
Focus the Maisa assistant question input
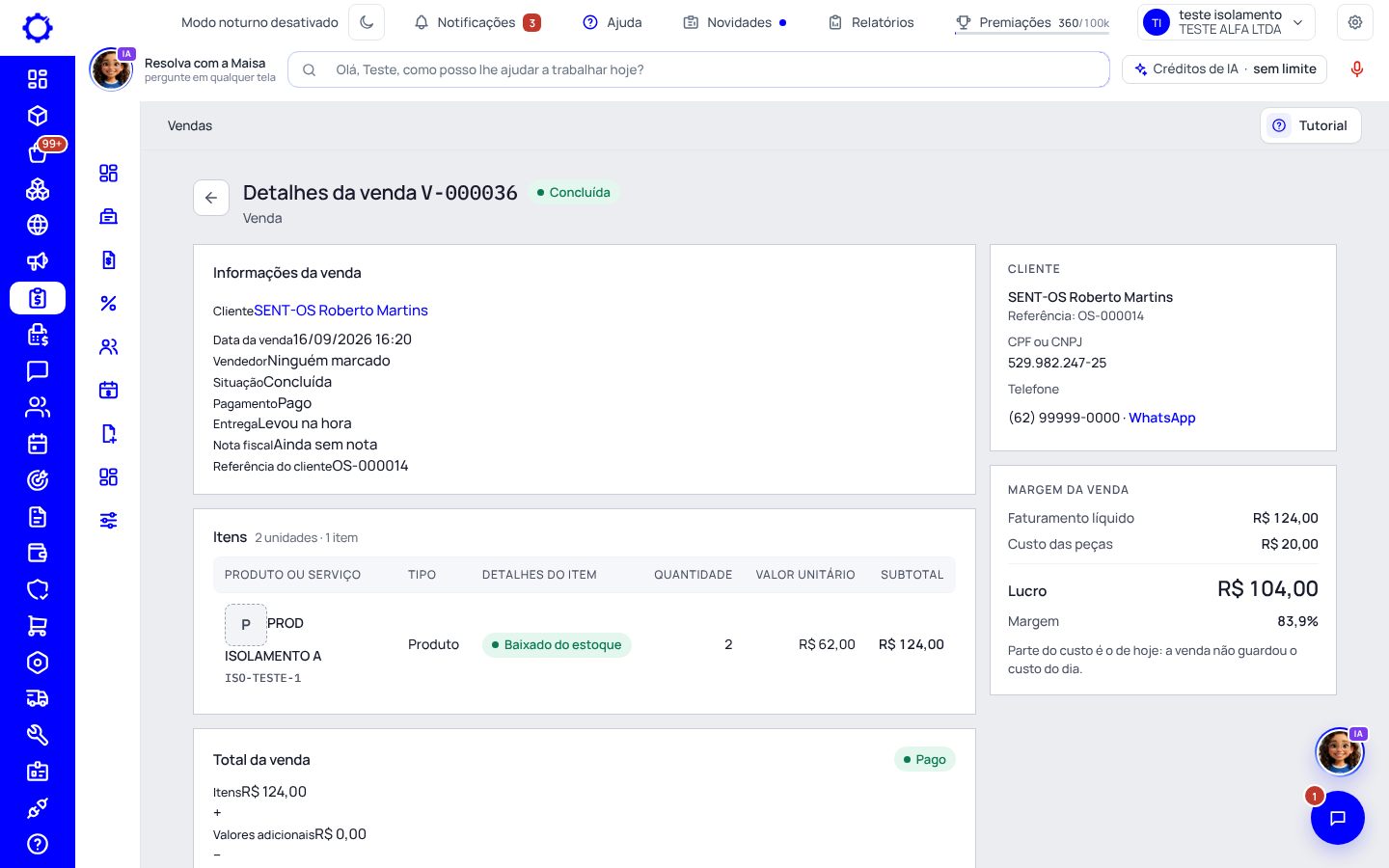click(699, 69)
